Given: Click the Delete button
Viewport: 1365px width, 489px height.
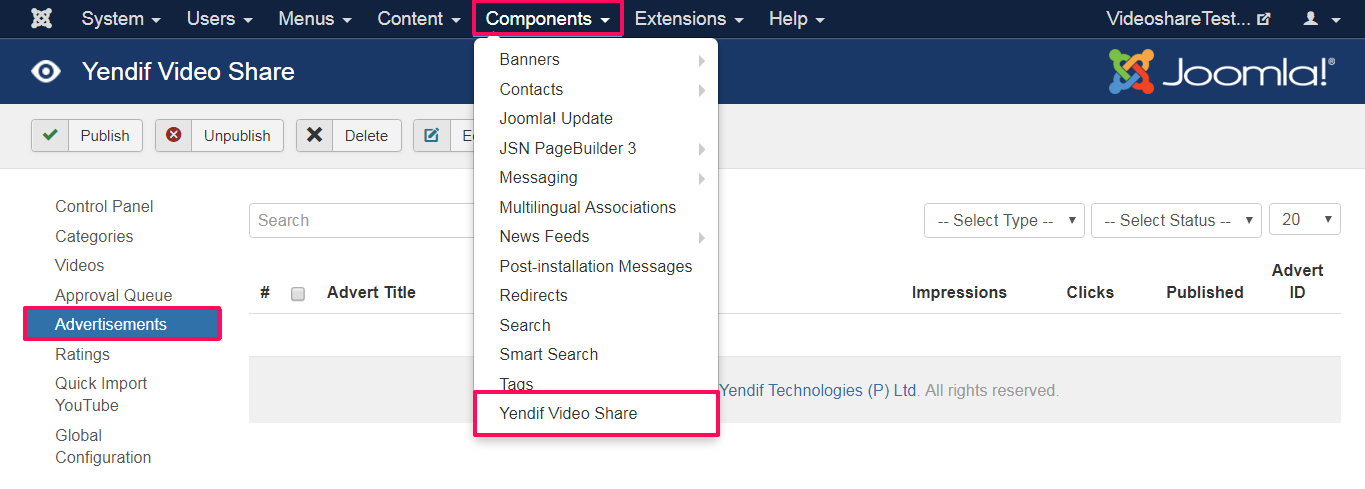Looking at the screenshot, I should pos(349,135).
